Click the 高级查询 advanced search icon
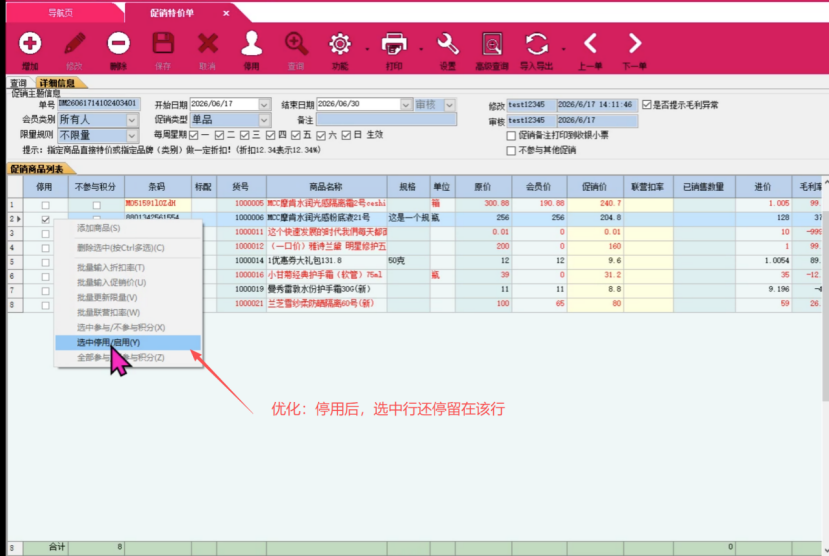Image resolution: width=829 pixels, height=556 pixels. 492,43
